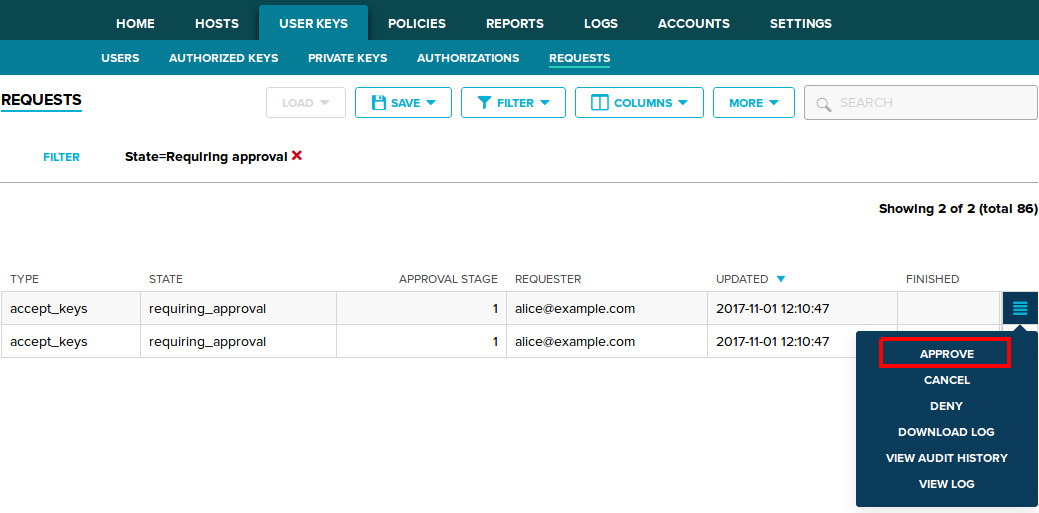
Task: Open the Reports tab
Action: point(515,23)
